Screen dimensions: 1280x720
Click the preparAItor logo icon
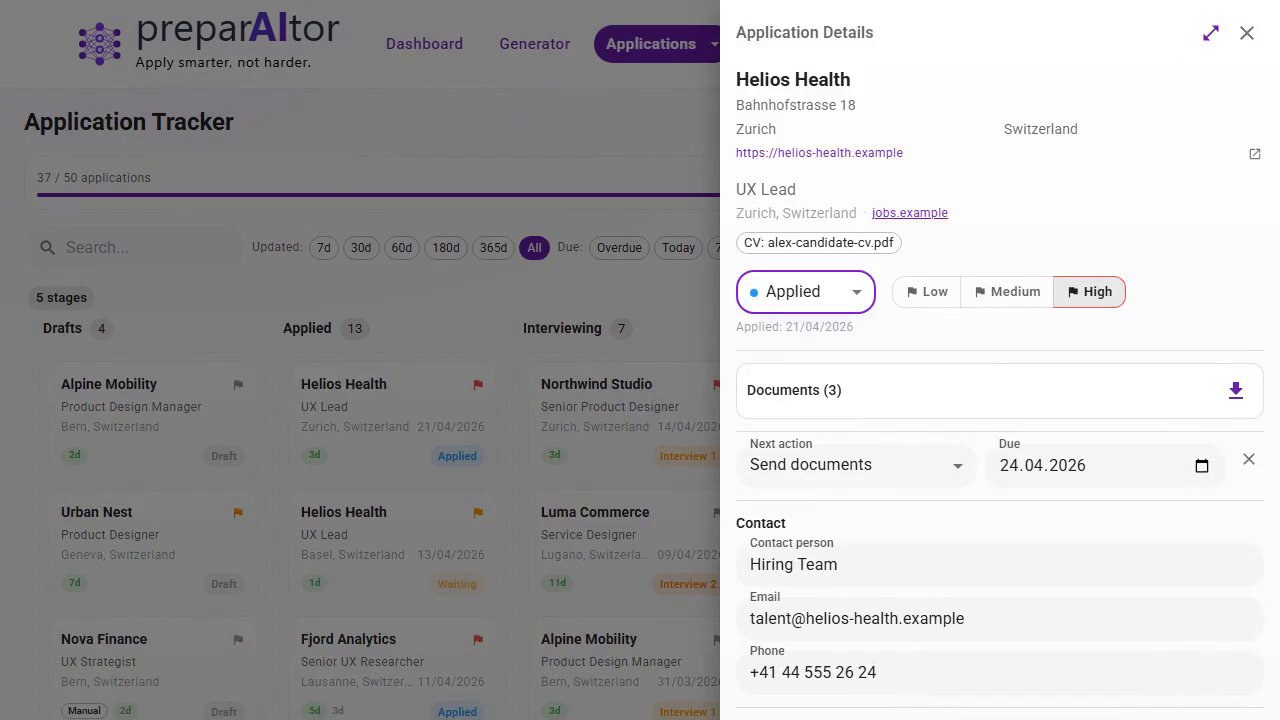[x=99, y=43]
